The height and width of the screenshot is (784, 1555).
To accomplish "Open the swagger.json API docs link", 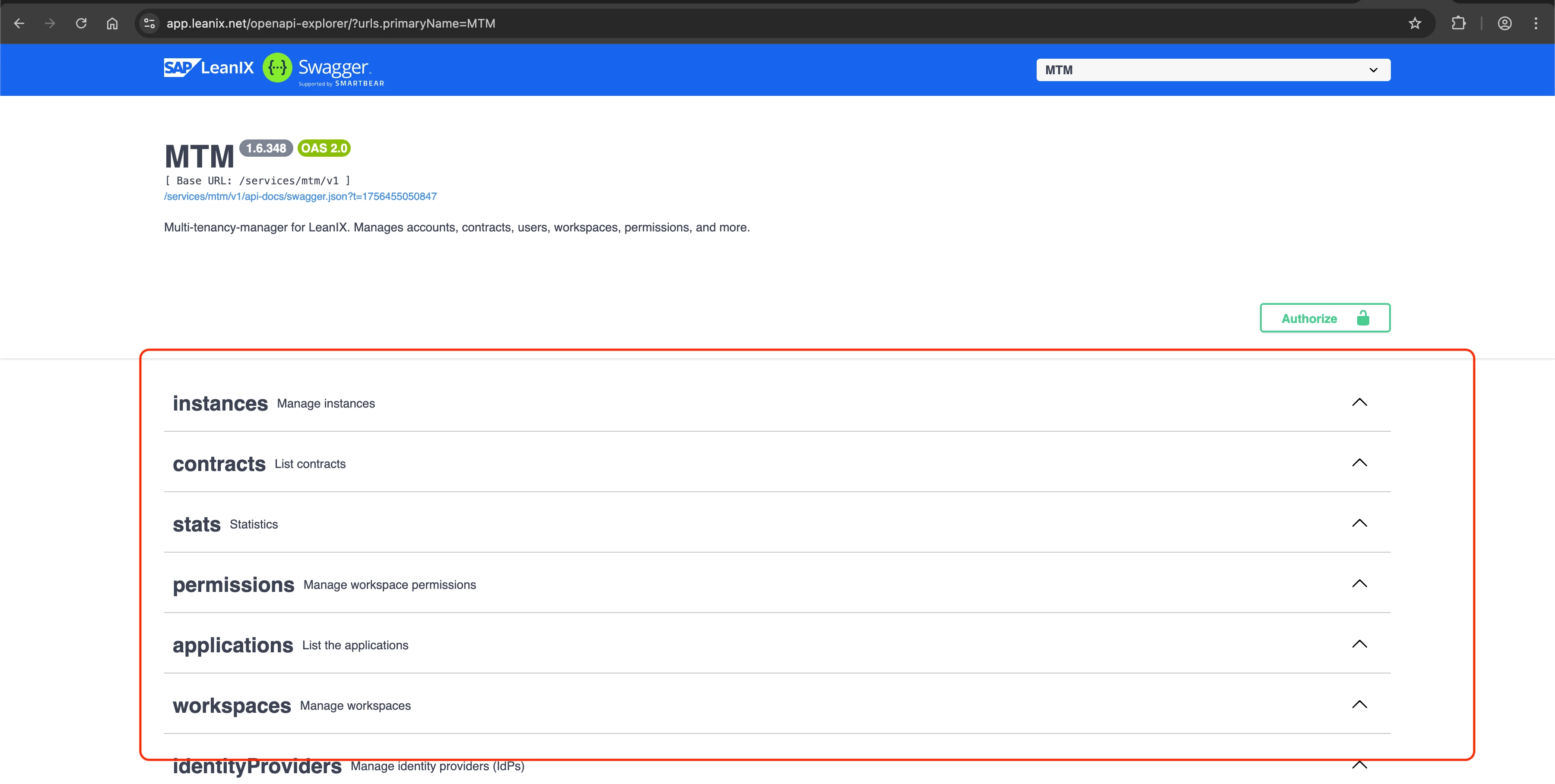I will [300, 196].
